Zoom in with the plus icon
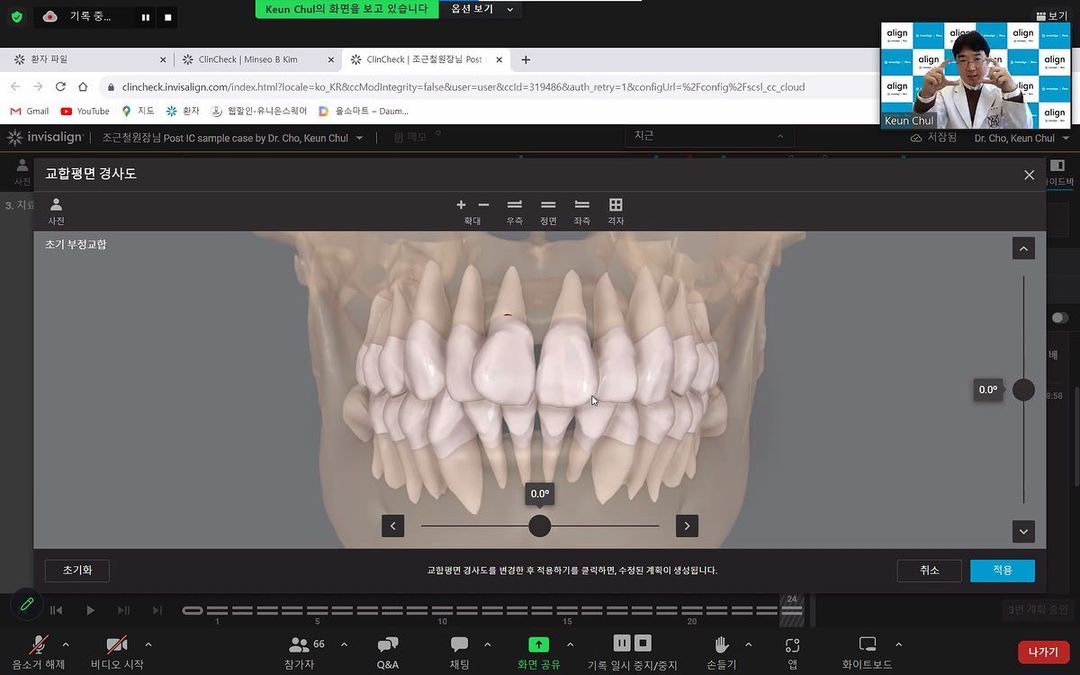The height and width of the screenshot is (675, 1080). click(461, 205)
